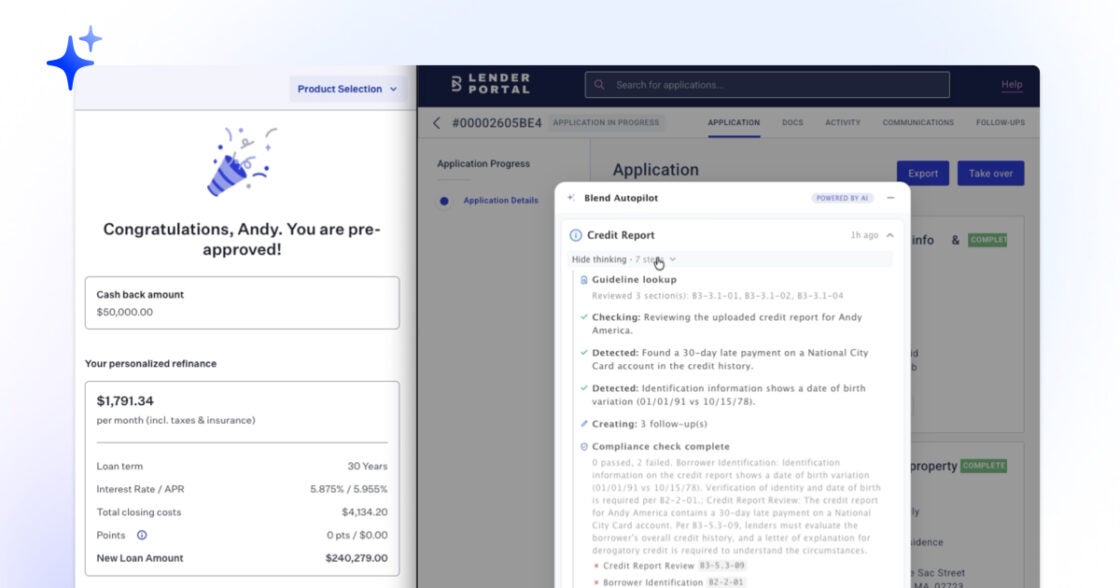
Task: Click the Application Progress heading
Action: pyautogui.click(x=484, y=164)
